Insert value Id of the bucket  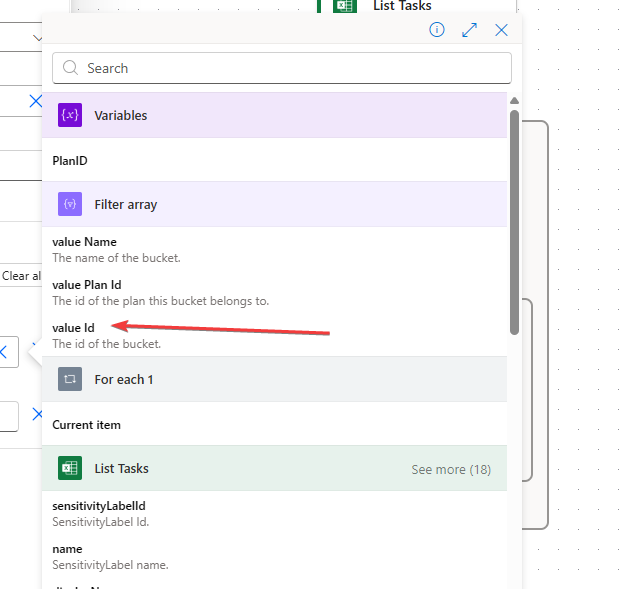click(74, 328)
